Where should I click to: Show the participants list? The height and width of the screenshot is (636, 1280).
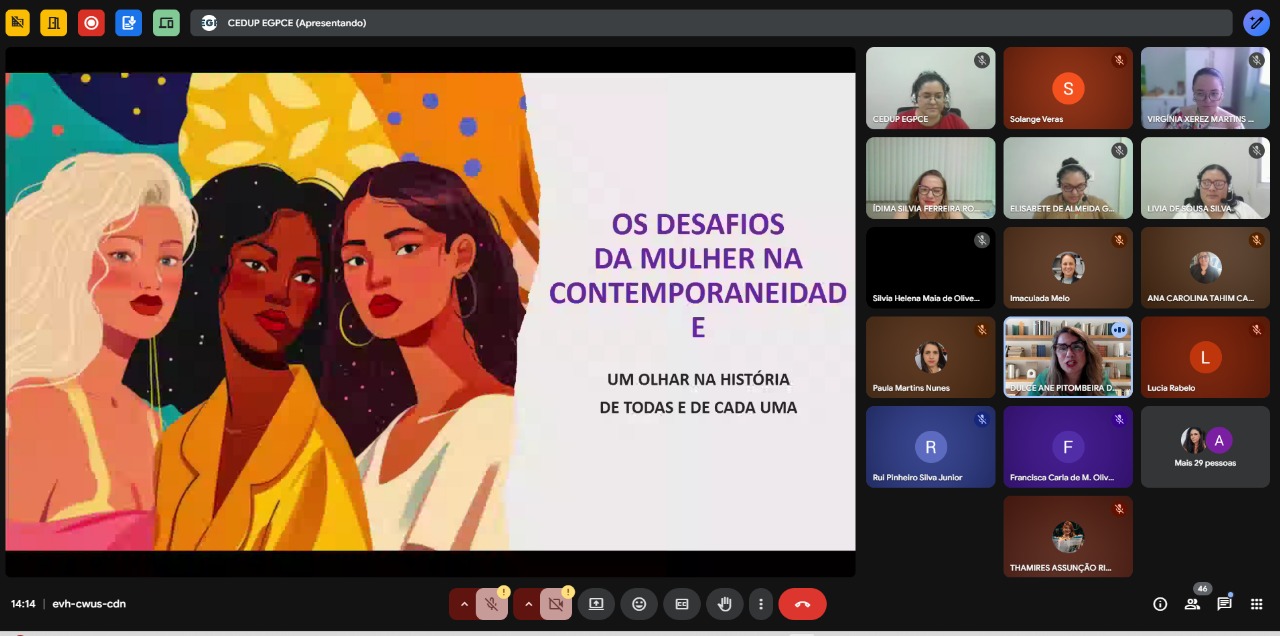coord(1192,604)
